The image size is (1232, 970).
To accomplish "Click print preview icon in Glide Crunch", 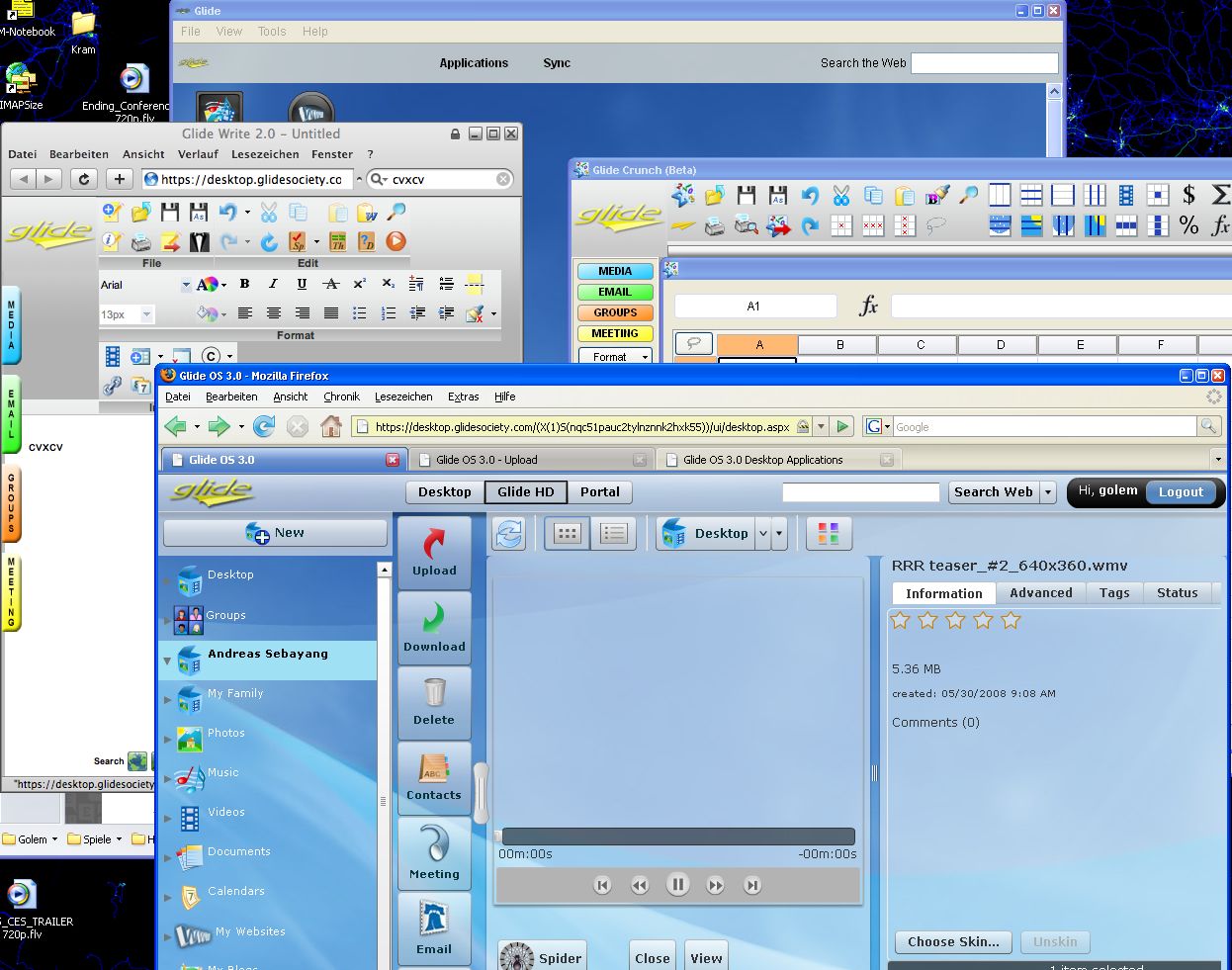I will click(x=747, y=226).
